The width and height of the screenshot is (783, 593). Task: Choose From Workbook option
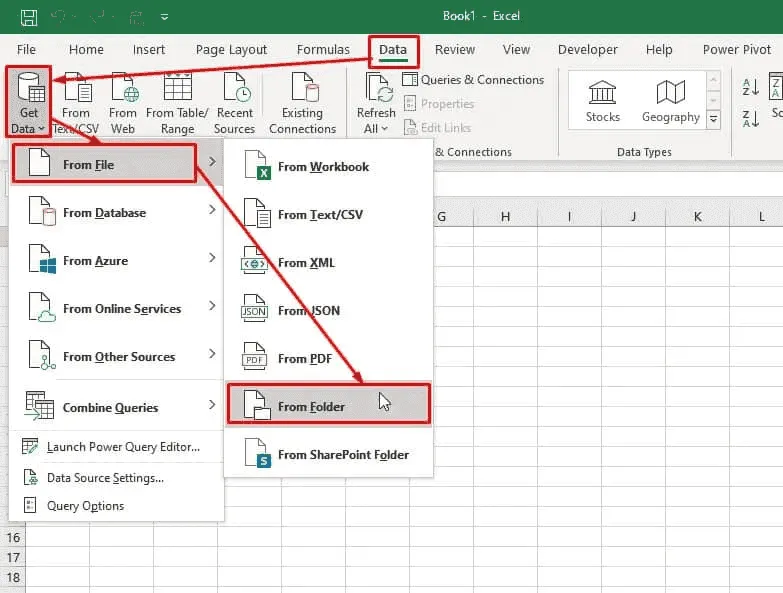[323, 167]
